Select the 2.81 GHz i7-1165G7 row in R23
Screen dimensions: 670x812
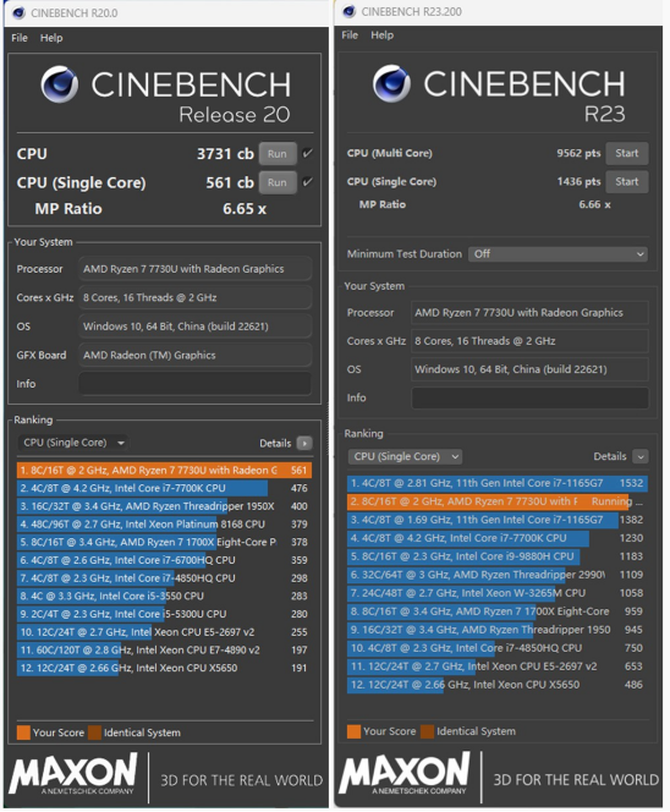click(497, 483)
